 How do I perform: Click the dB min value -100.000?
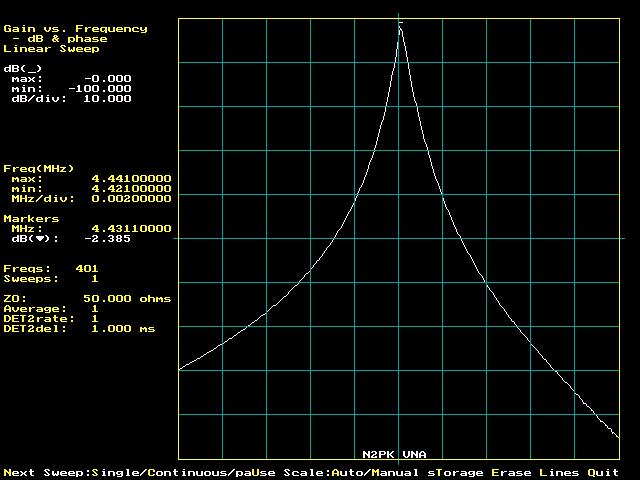[99, 89]
